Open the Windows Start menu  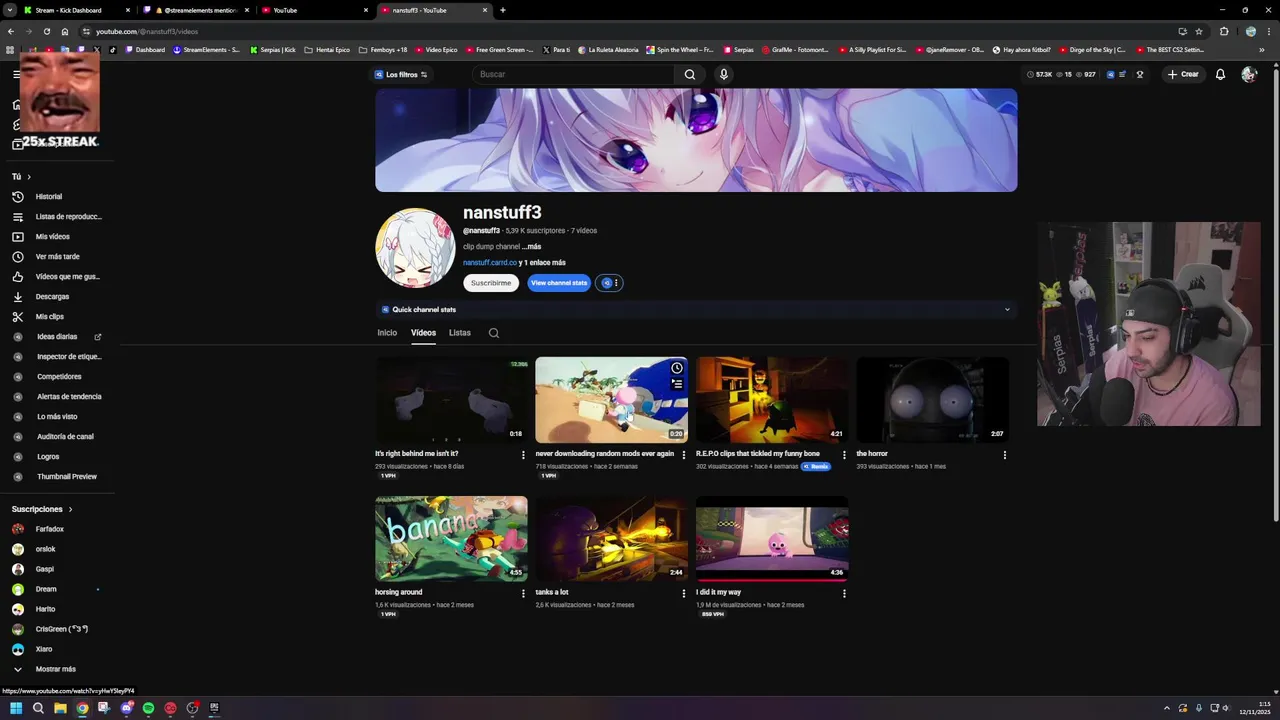pyautogui.click(x=16, y=708)
